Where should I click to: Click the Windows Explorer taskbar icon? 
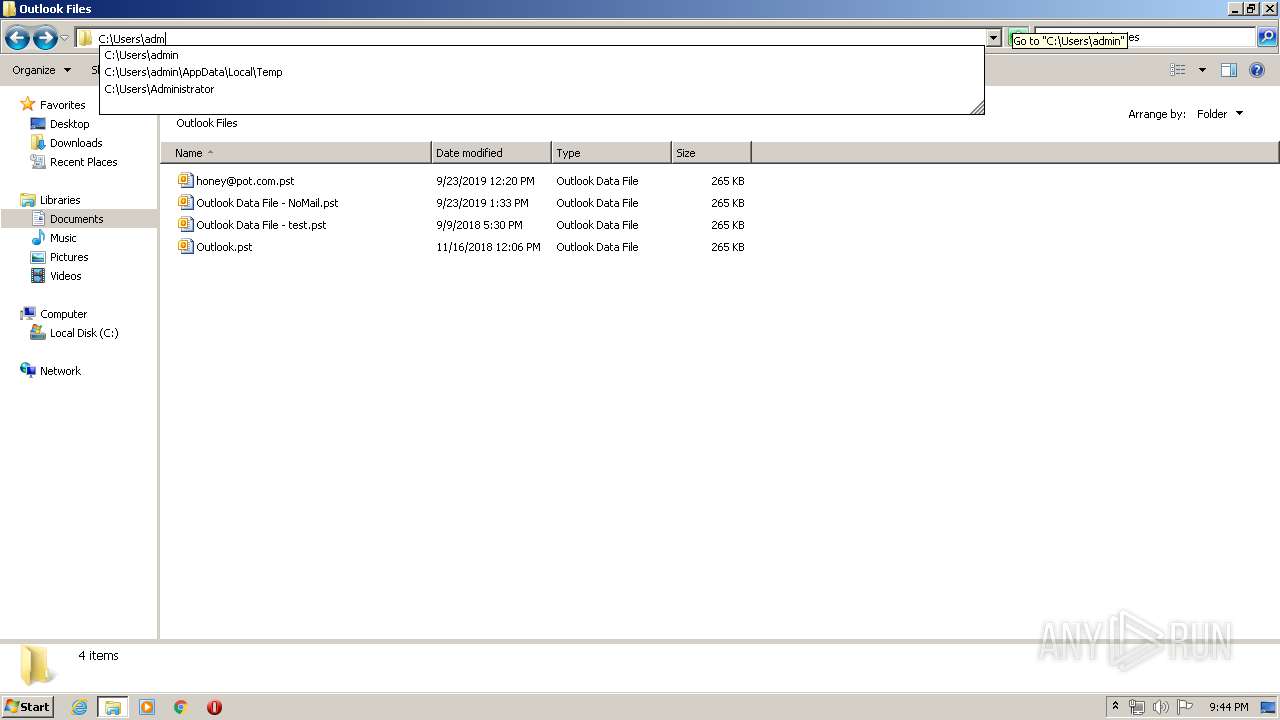click(x=113, y=707)
